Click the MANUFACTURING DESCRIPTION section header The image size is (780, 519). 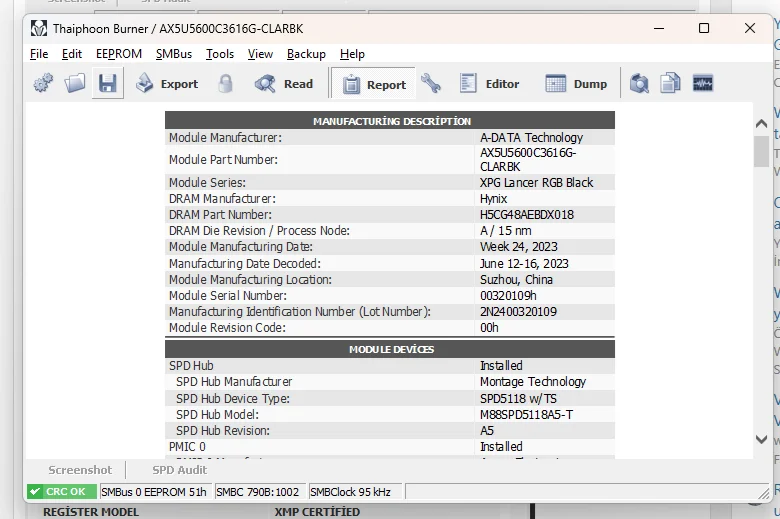tap(391, 121)
